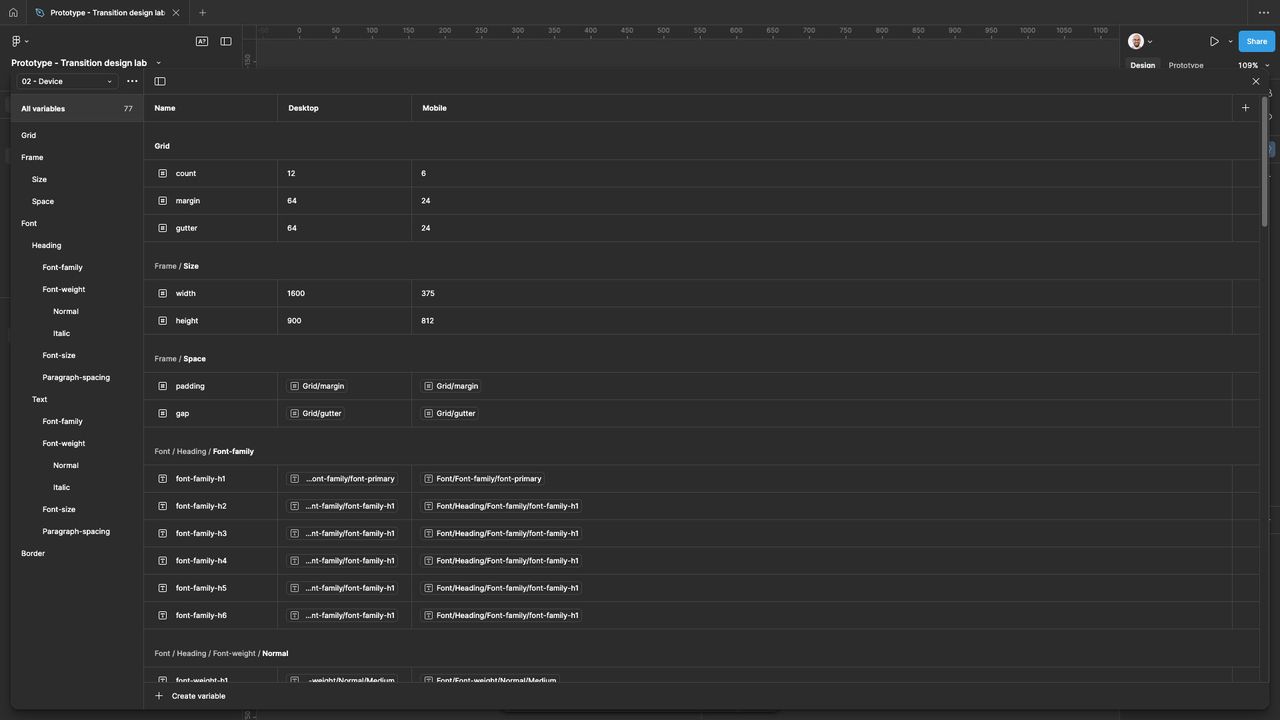Viewport: 1280px width, 720px height.
Task: Click the plus icon to open new tab
Action: pos(202,13)
